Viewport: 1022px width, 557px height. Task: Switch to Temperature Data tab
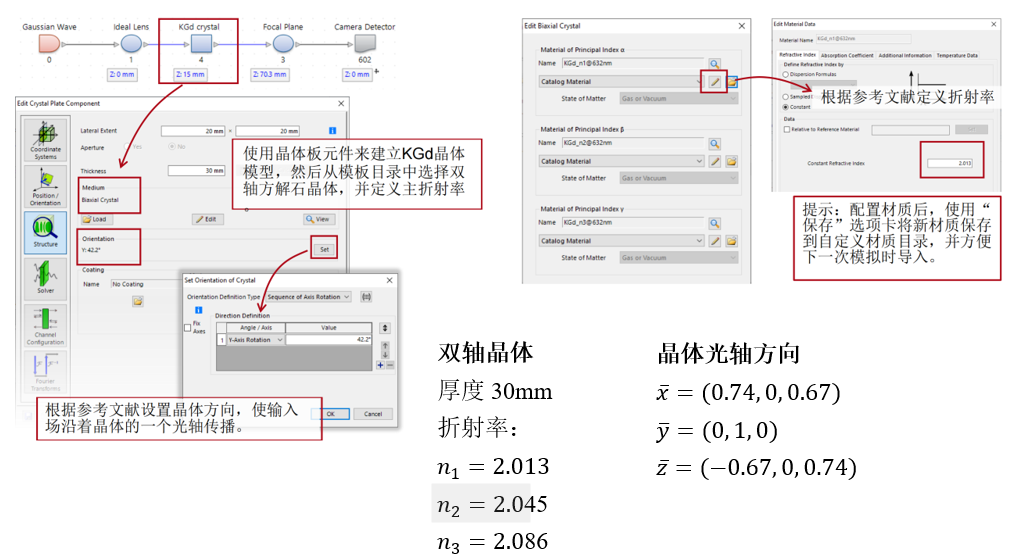pos(957,55)
